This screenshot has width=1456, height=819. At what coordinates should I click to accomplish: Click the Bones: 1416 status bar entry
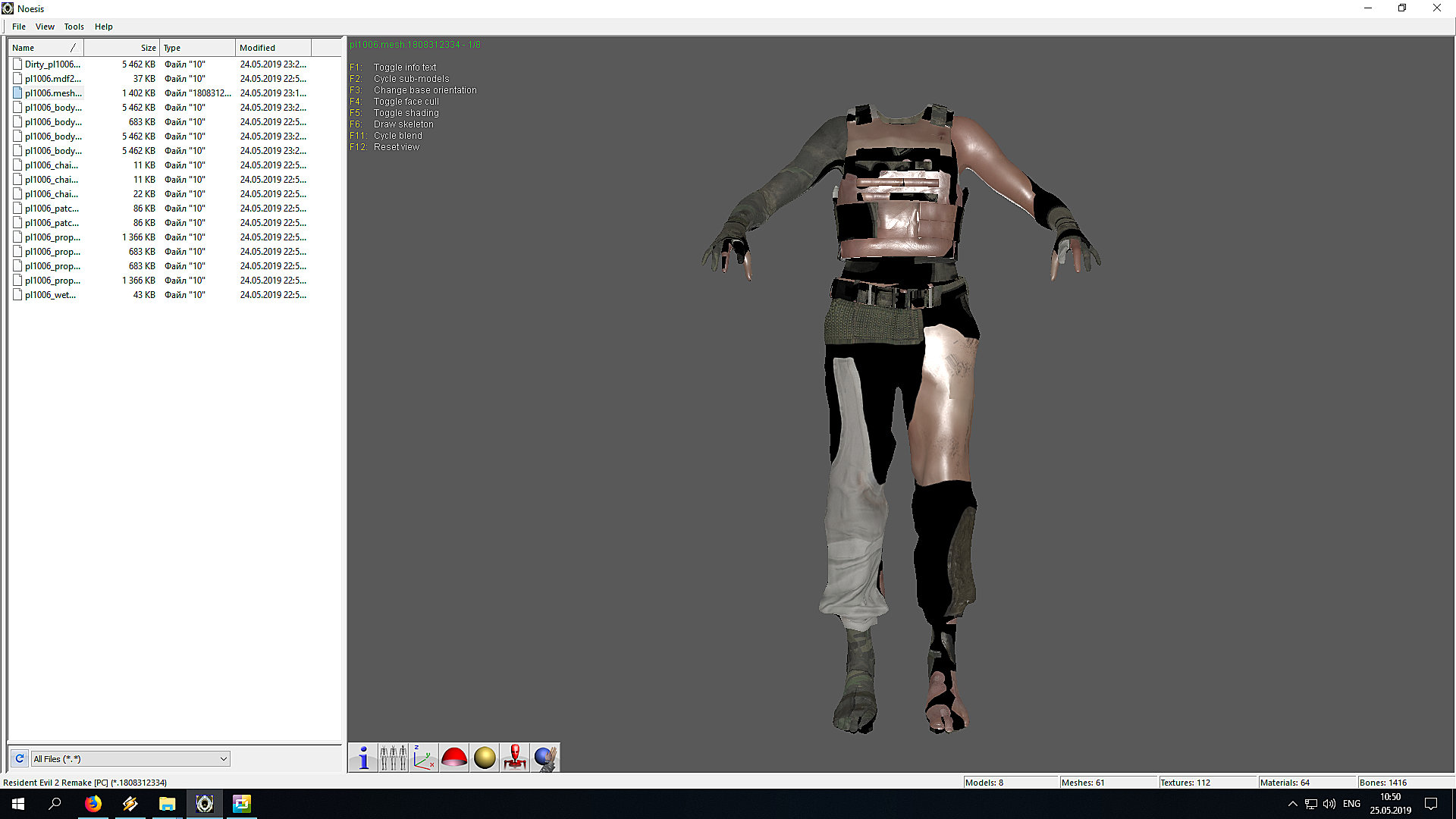(x=1404, y=783)
